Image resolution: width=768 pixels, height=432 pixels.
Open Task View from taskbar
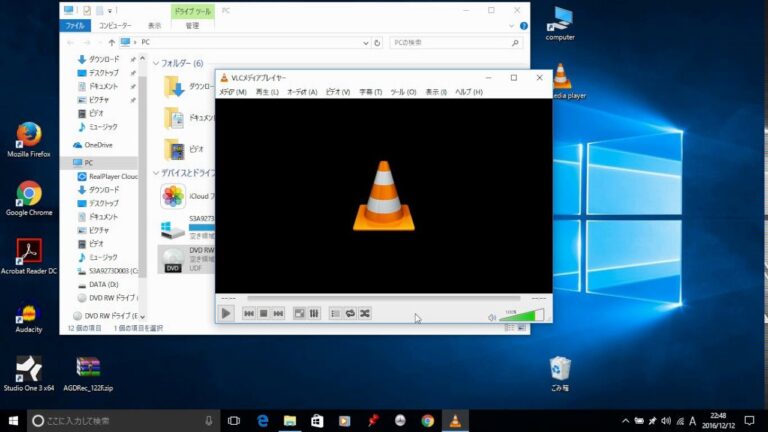(234, 421)
